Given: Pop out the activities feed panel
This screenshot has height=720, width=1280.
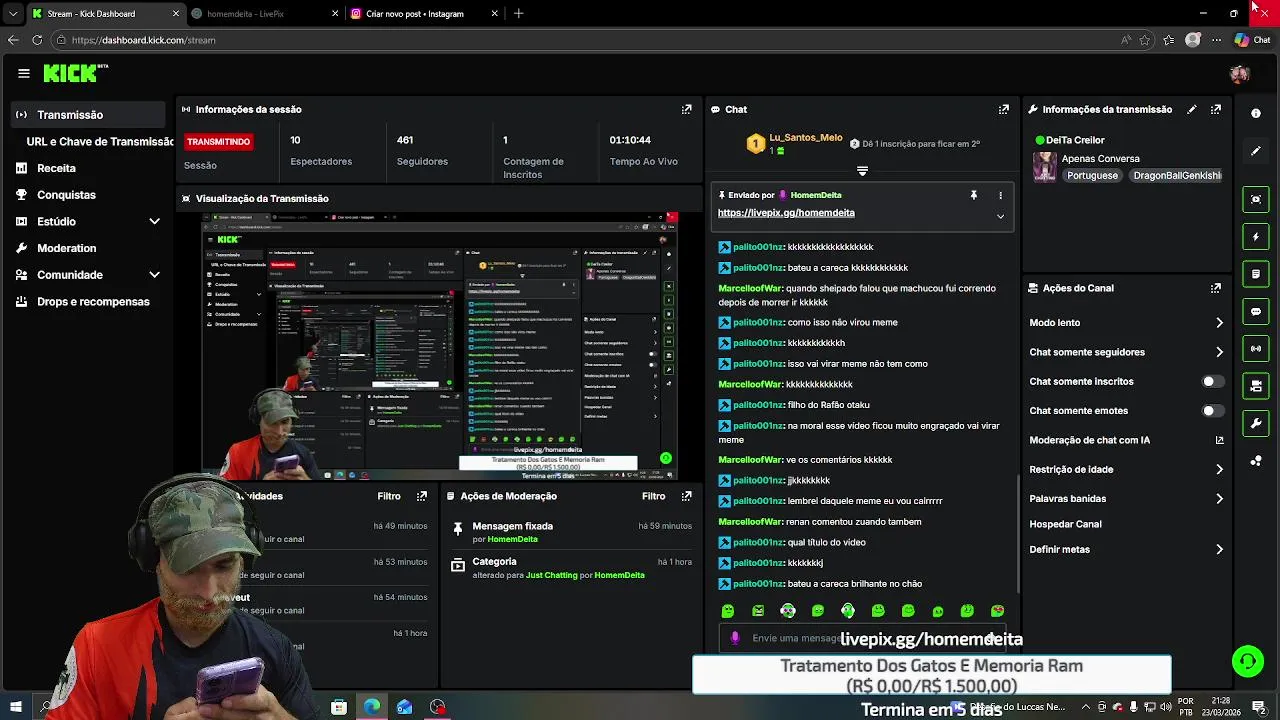Looking at the screenshot, I should point(422,496).
